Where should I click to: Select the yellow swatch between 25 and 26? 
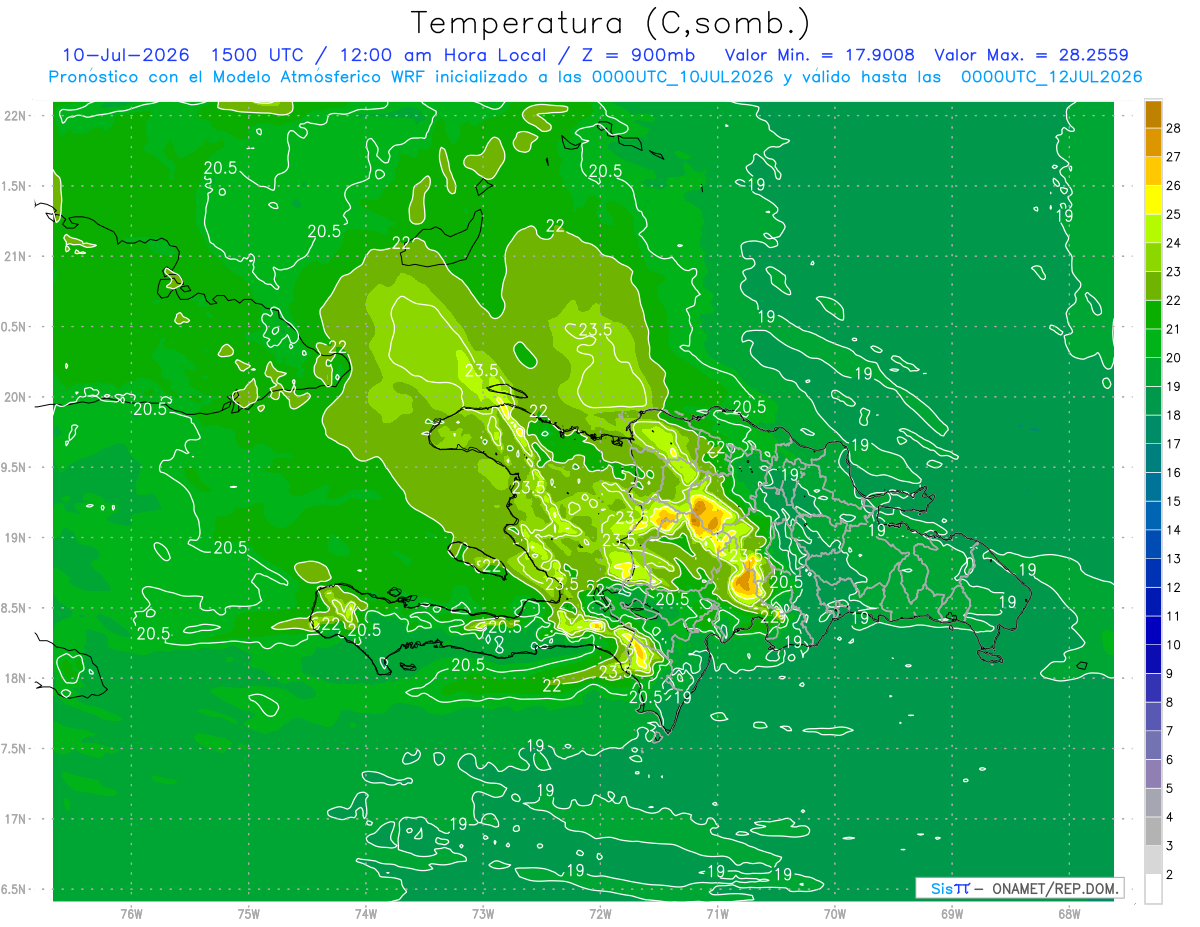pos(1153,200)
